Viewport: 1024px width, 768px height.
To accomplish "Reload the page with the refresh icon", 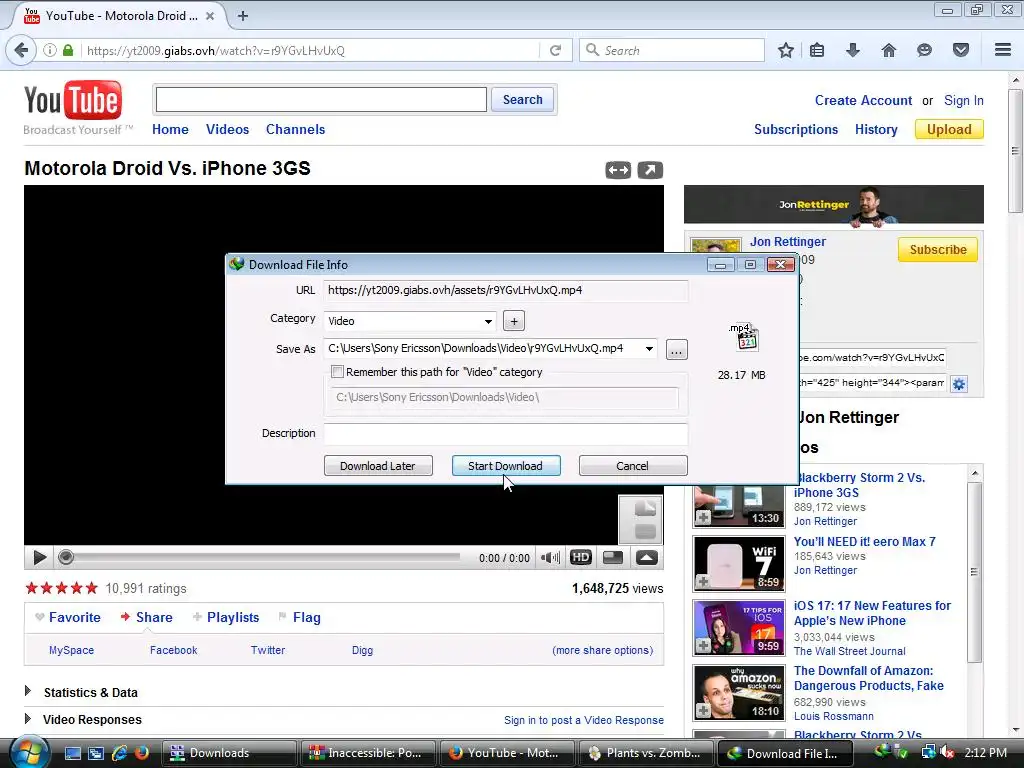I will click(x=555, y=50).
